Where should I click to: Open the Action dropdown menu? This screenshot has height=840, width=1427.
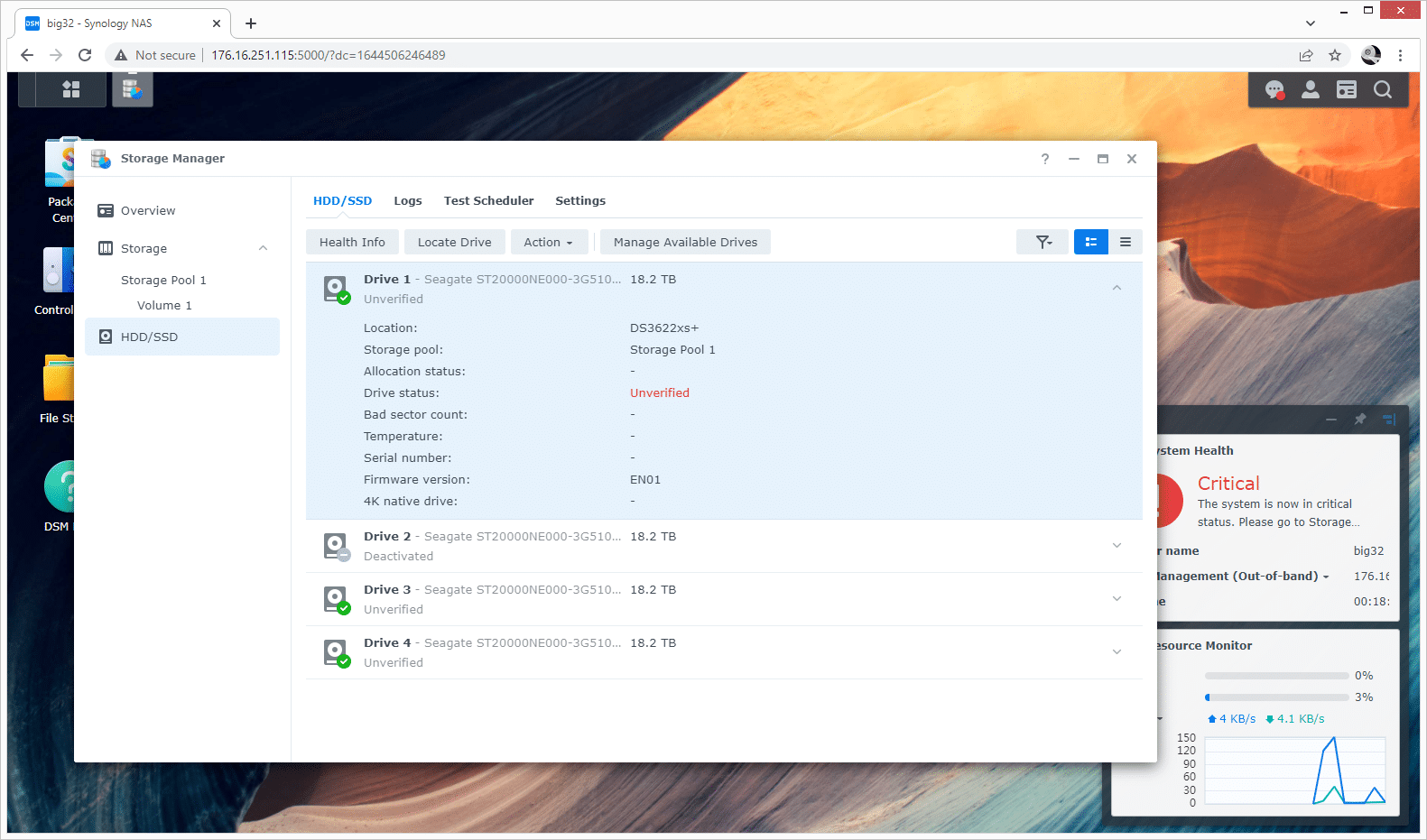549,242
